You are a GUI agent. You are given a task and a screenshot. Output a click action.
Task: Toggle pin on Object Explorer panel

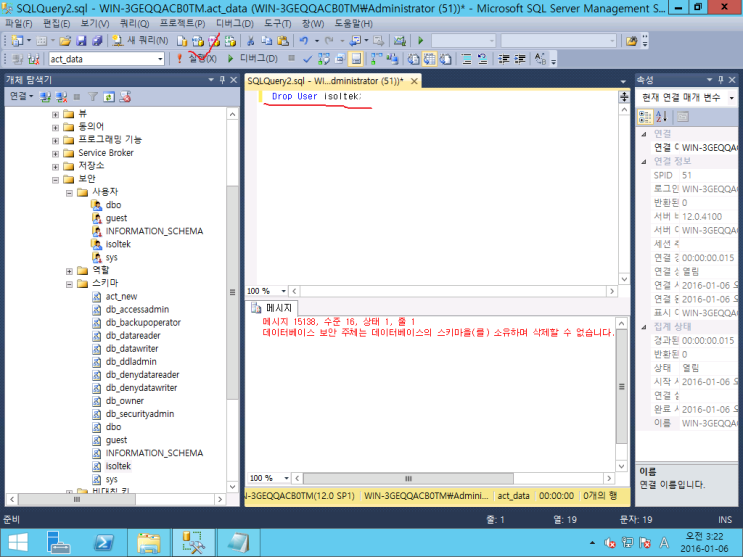(222, 80)
